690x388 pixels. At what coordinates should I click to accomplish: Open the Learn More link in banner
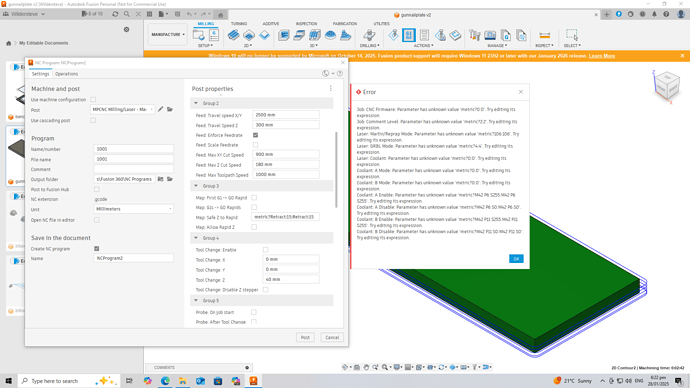(602, 56)
